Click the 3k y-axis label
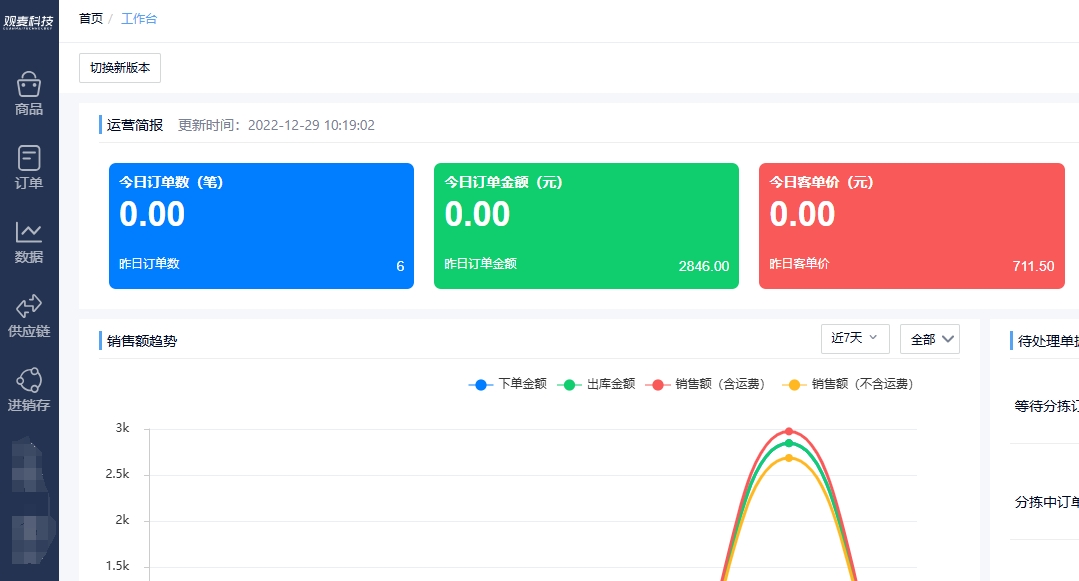Screen dimensions: 1079x581 tap(122, 427)
